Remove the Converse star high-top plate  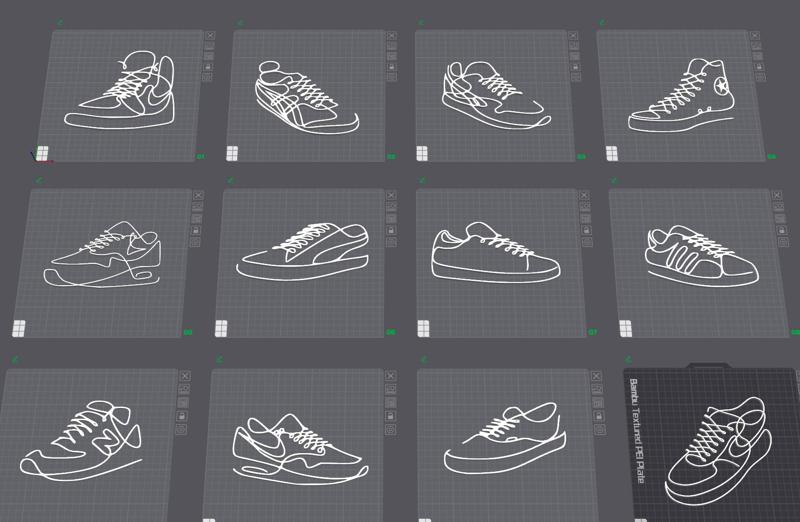755,36
